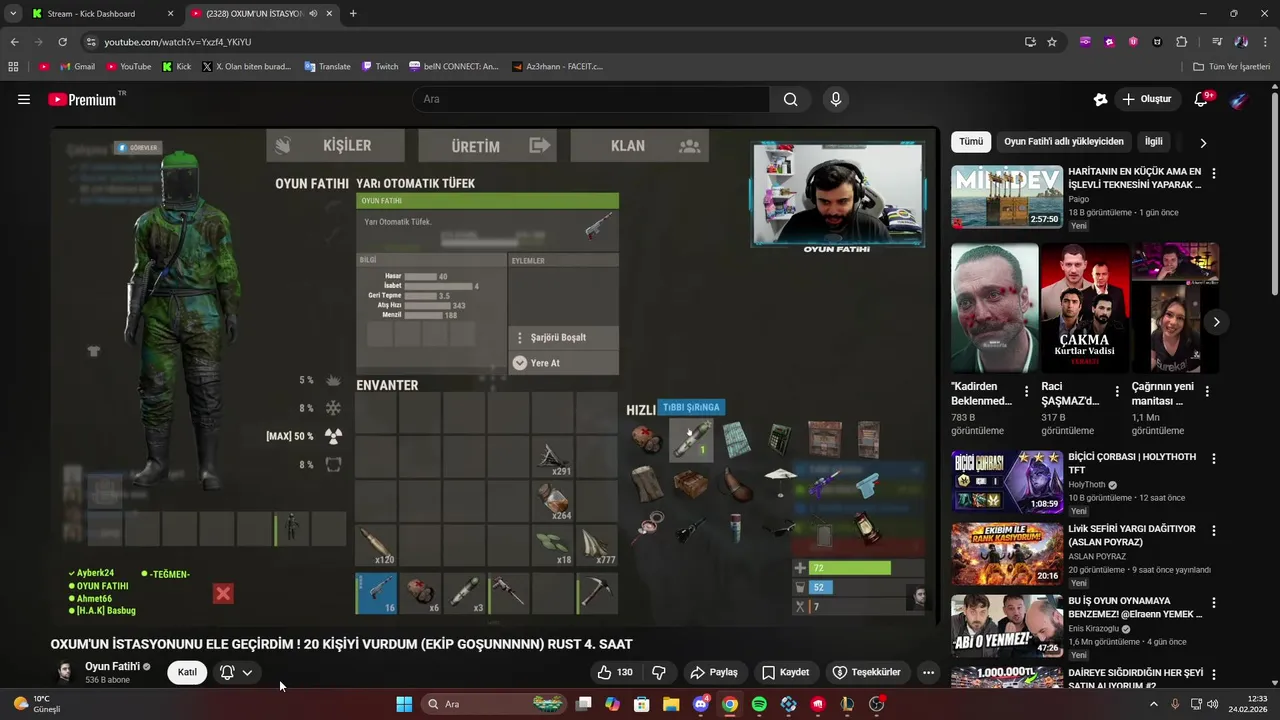Open weather widget showing 10°C Güneşli

tap(37, 704)
